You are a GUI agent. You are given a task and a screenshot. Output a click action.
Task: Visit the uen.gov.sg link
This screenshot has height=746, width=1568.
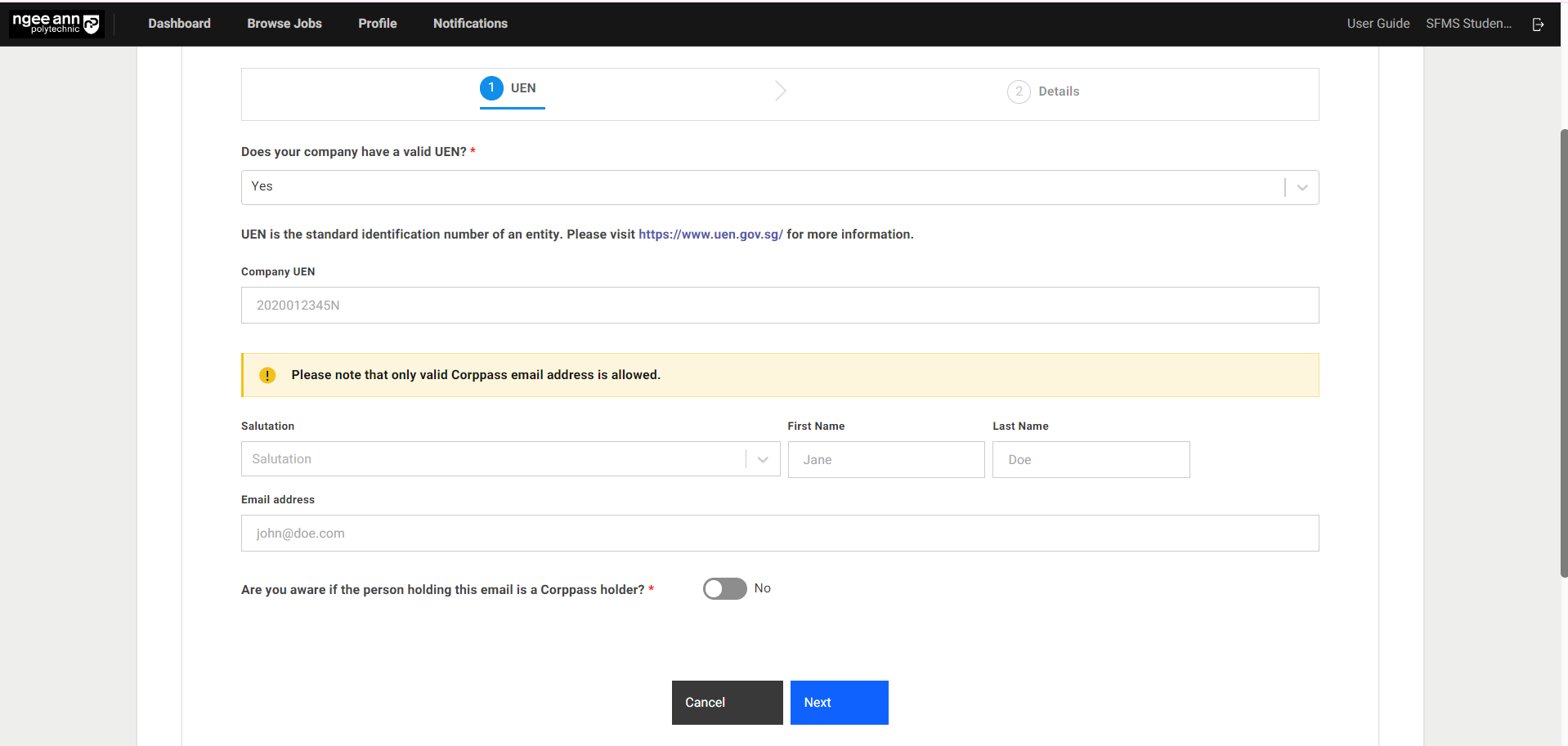710,235
